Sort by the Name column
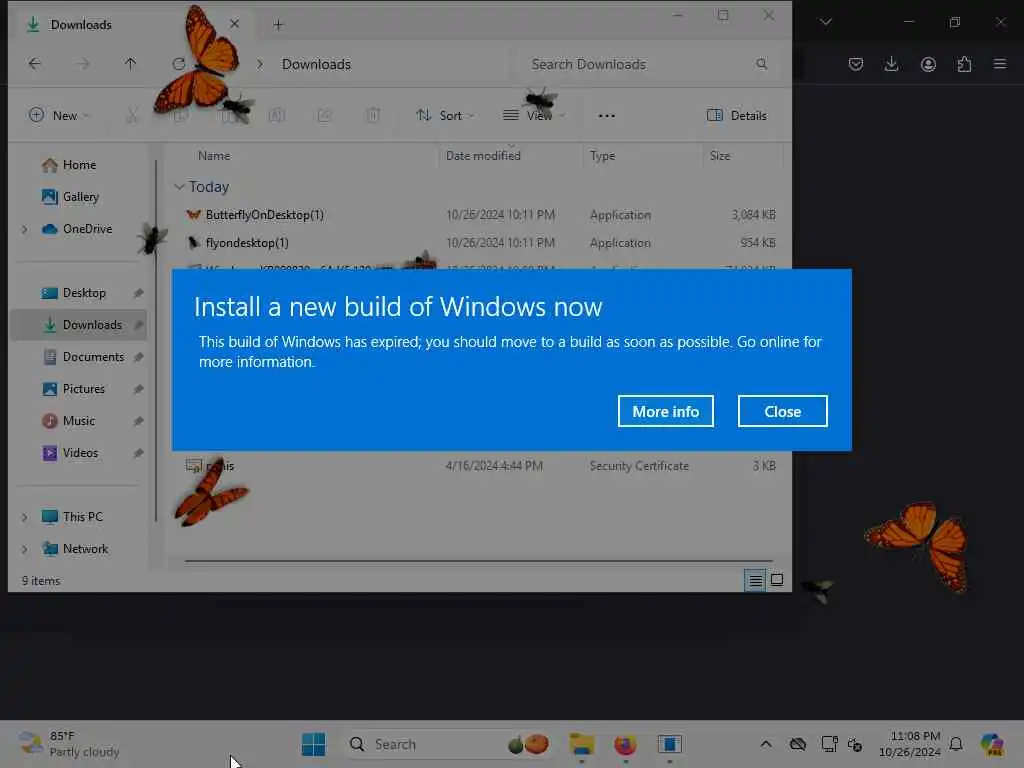This screenshot has height=768, width=1024. (214, 155)
